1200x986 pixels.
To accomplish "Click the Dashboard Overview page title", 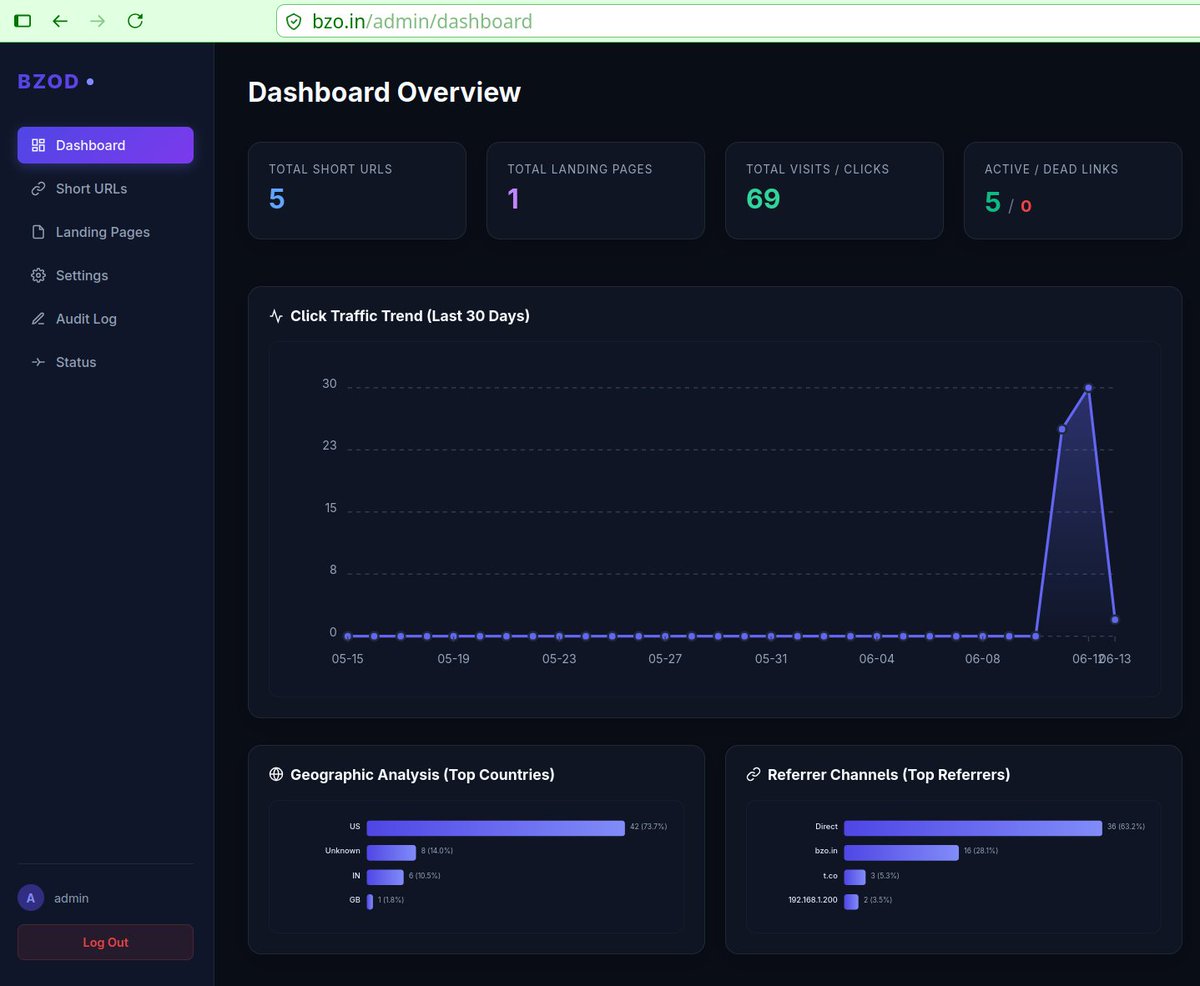I will coord(384,92).
